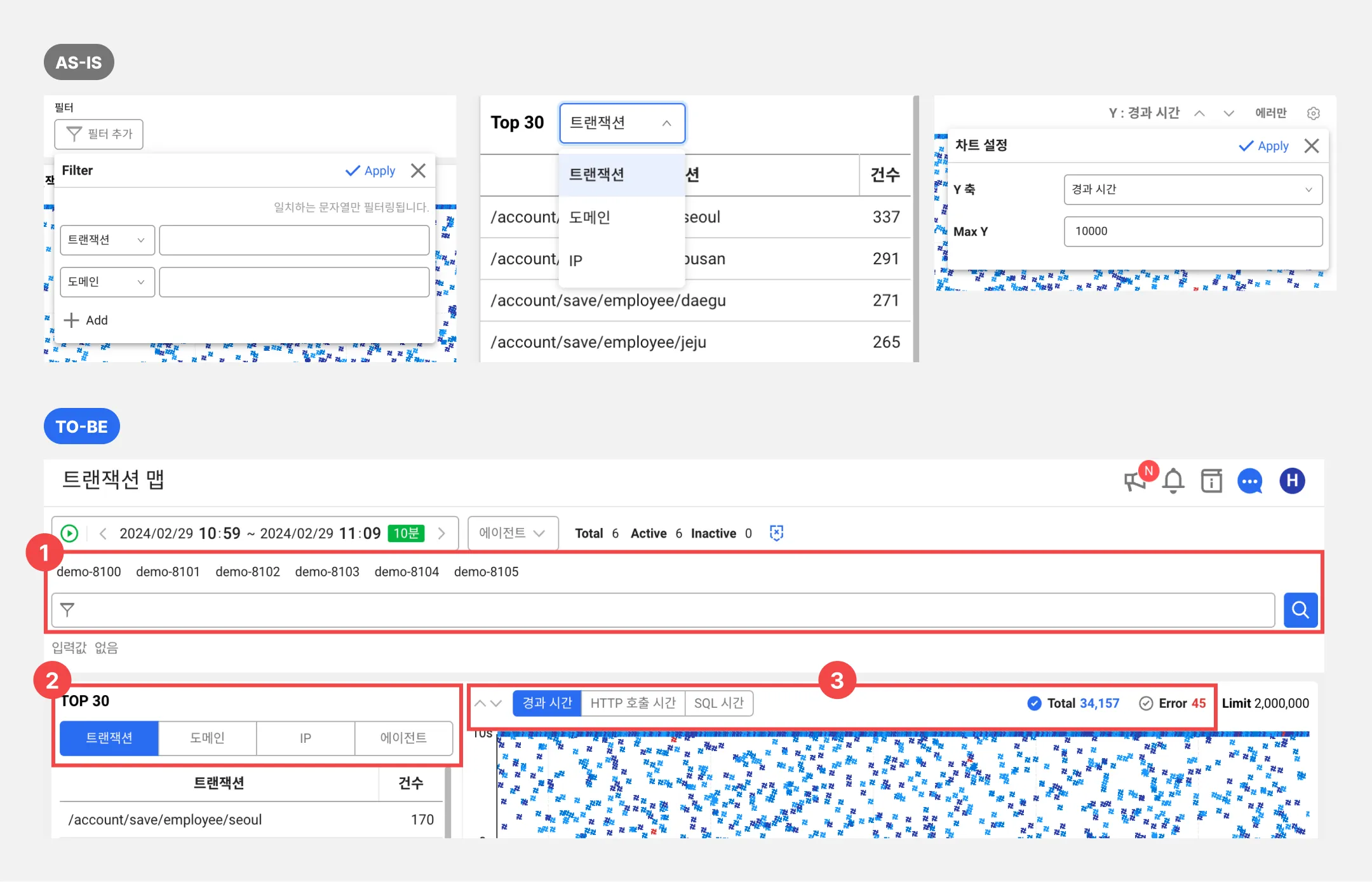The image size is (1372, 882).
Task: Click chart down-arrow next to 경과 시간 tab
Action: point(497,703)
